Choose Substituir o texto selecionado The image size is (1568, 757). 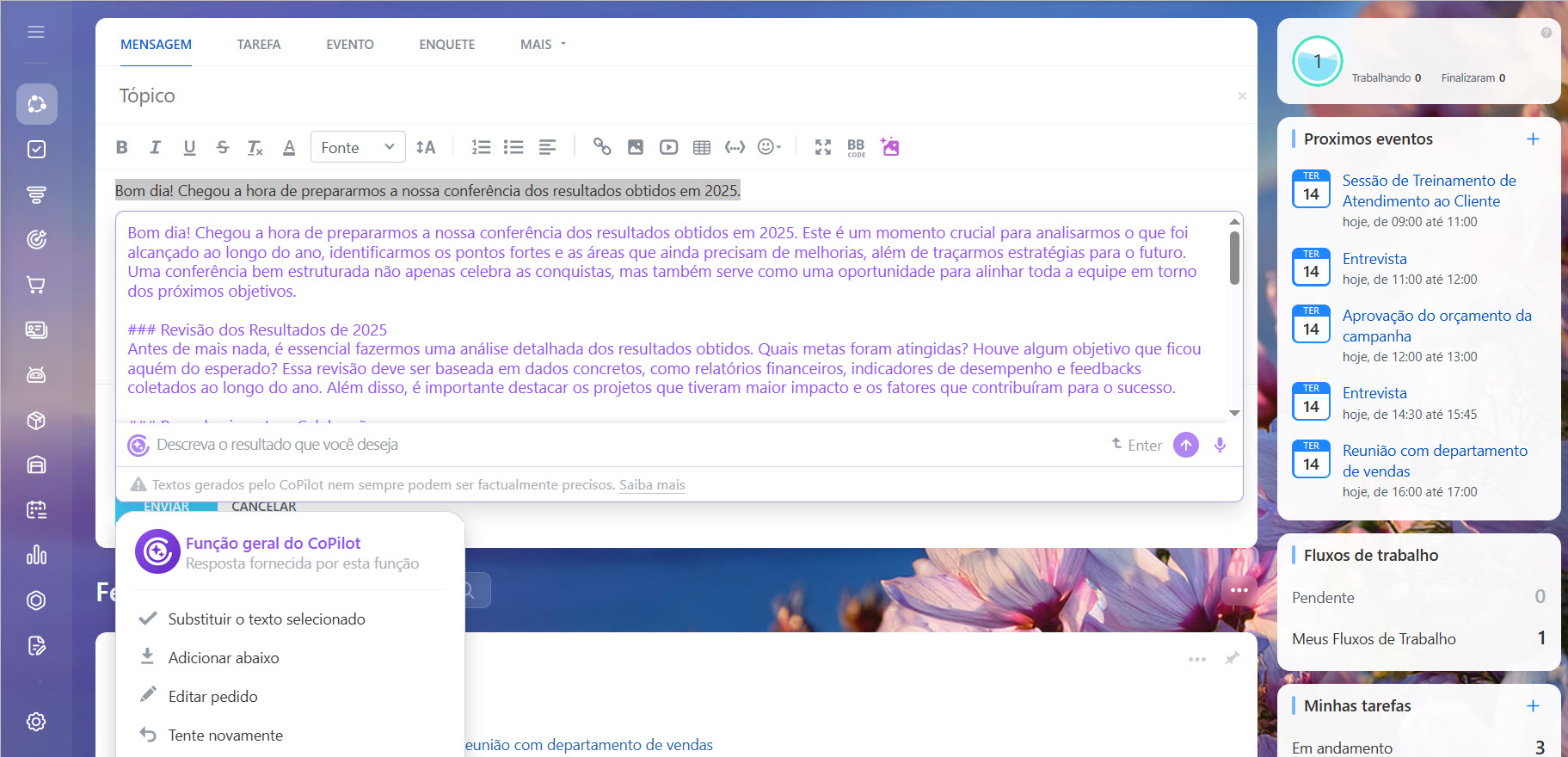(267, 619)
